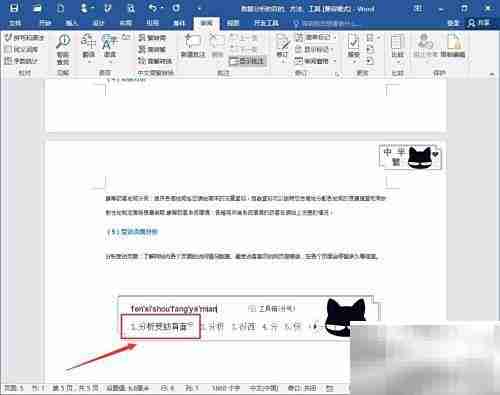The image size is (500, 395).
Task: Toggle the macro recording status bar icon
Action: pyautogui.click(x=329, y=388)
